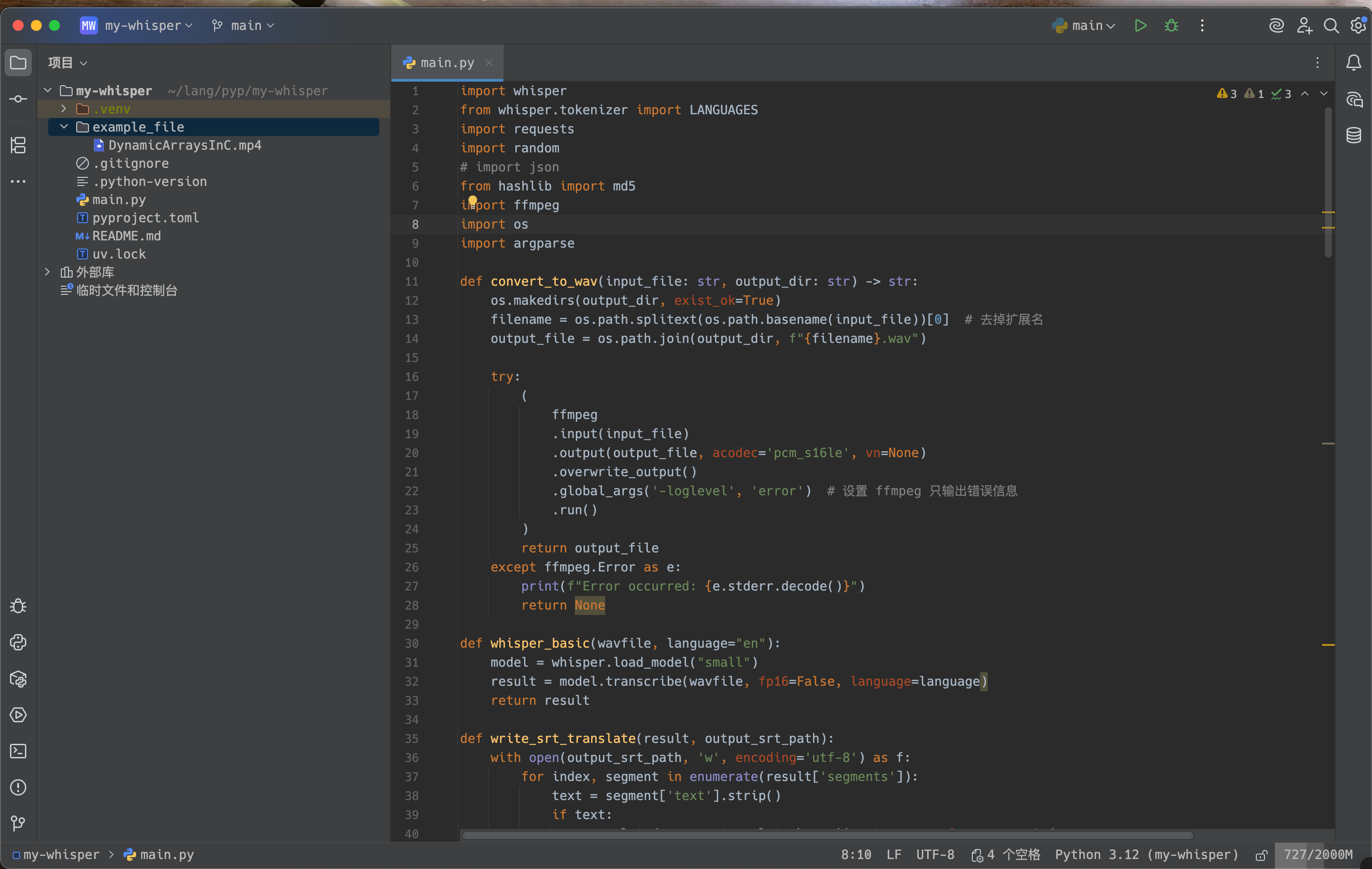Open Python Packages tool window
Screen dimensions: 1372x869
click(x=18, y=679)
